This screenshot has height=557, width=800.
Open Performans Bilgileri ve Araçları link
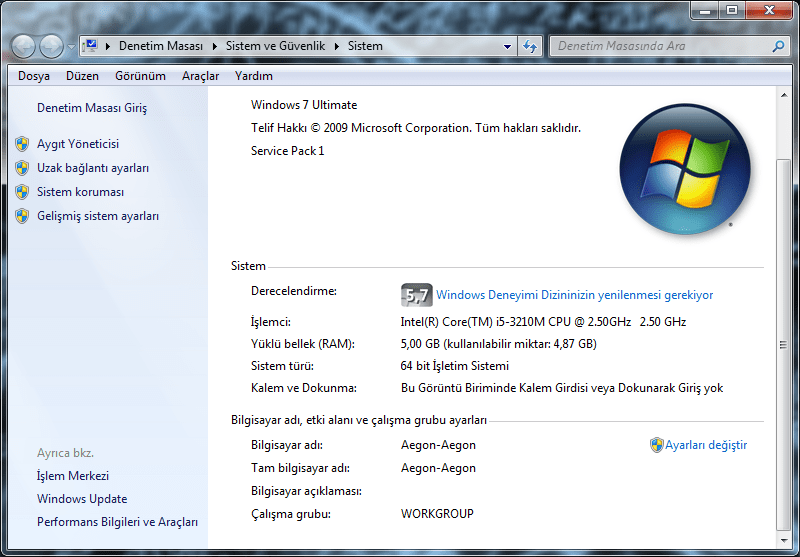click(117, 522)
